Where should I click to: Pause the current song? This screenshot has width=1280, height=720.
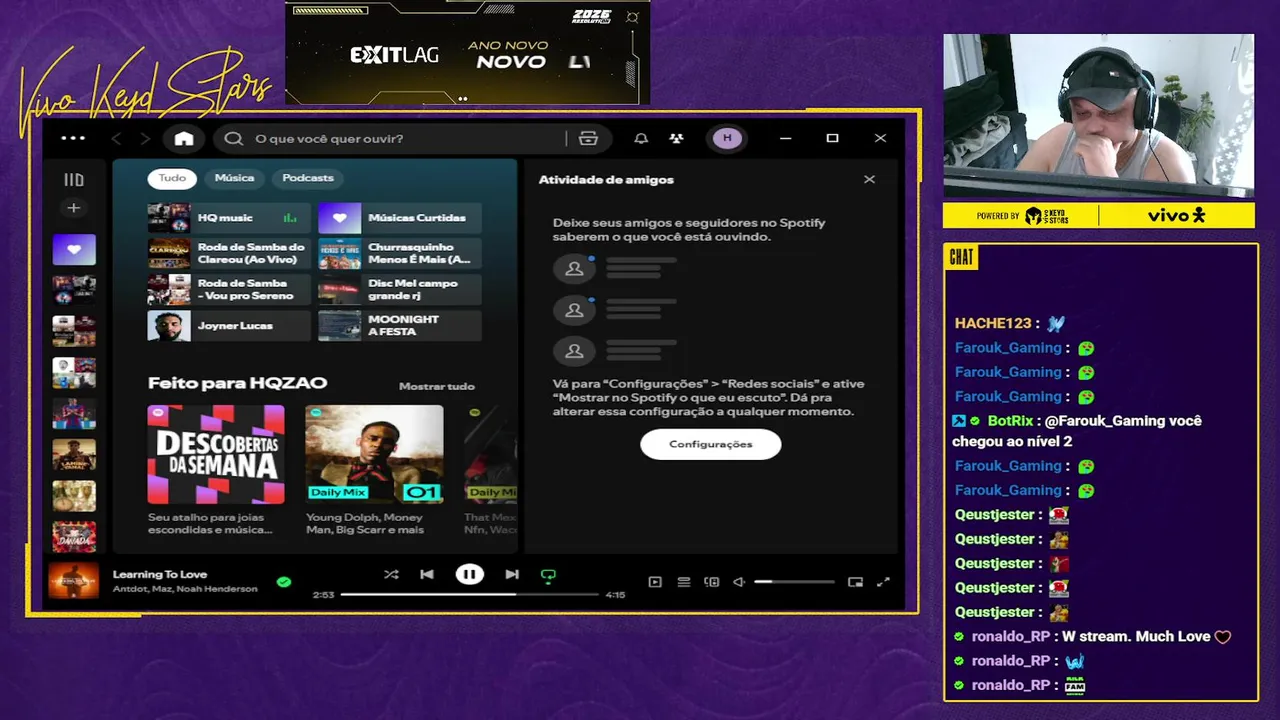tap(469, 574)
